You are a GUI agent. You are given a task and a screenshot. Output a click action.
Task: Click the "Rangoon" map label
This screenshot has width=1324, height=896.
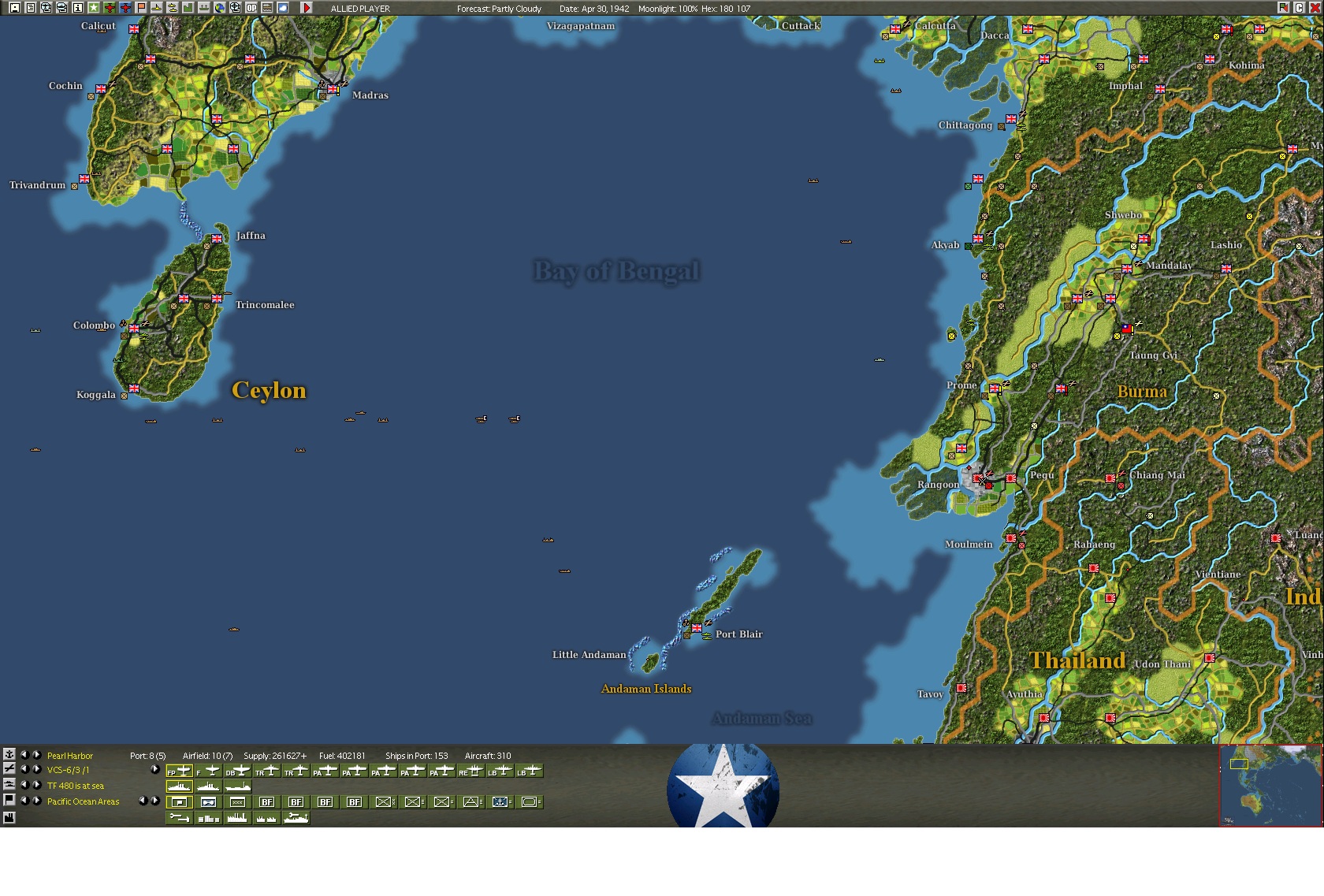[938, 485]
